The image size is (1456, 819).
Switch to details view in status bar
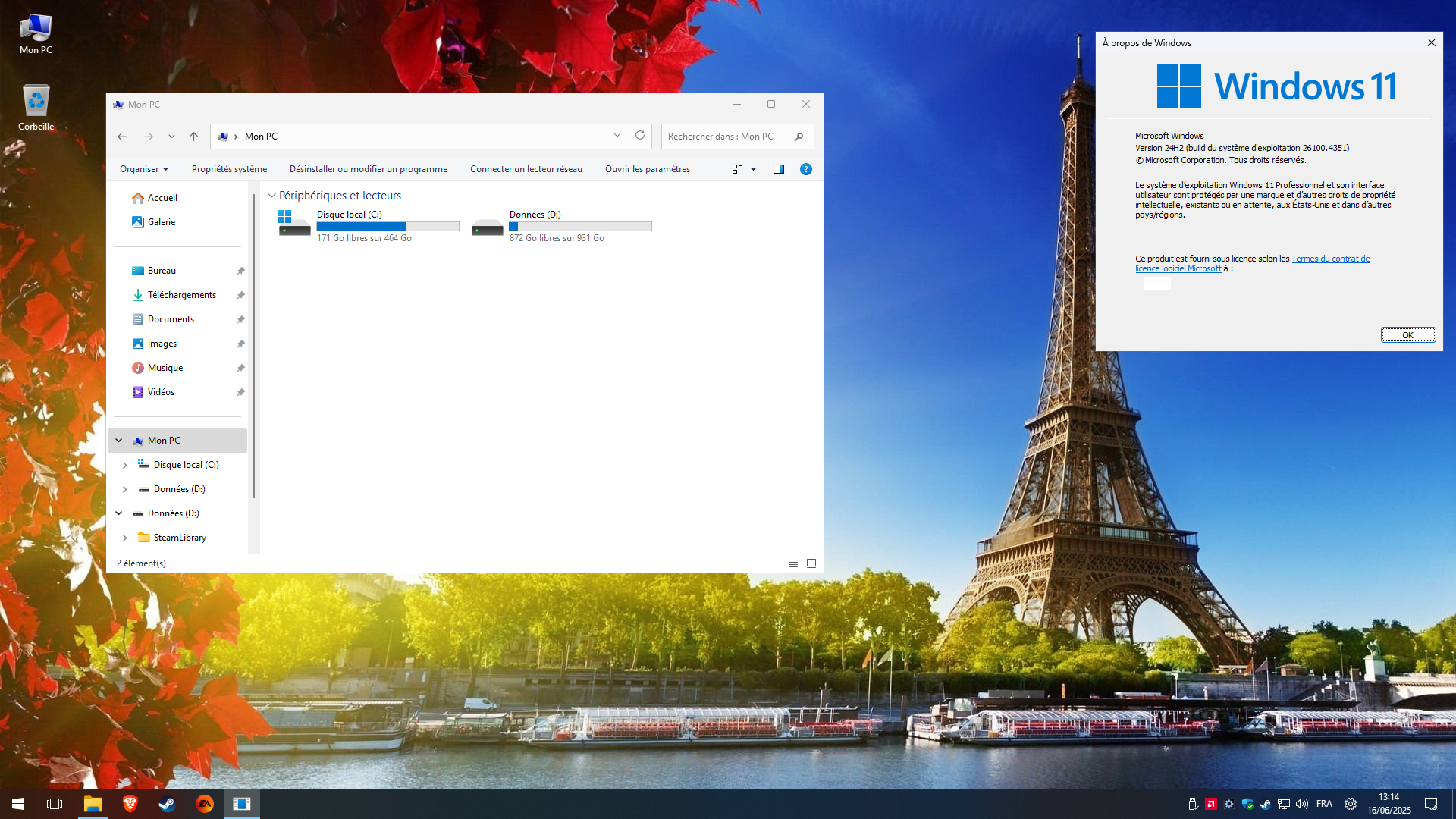click(793, 563)
